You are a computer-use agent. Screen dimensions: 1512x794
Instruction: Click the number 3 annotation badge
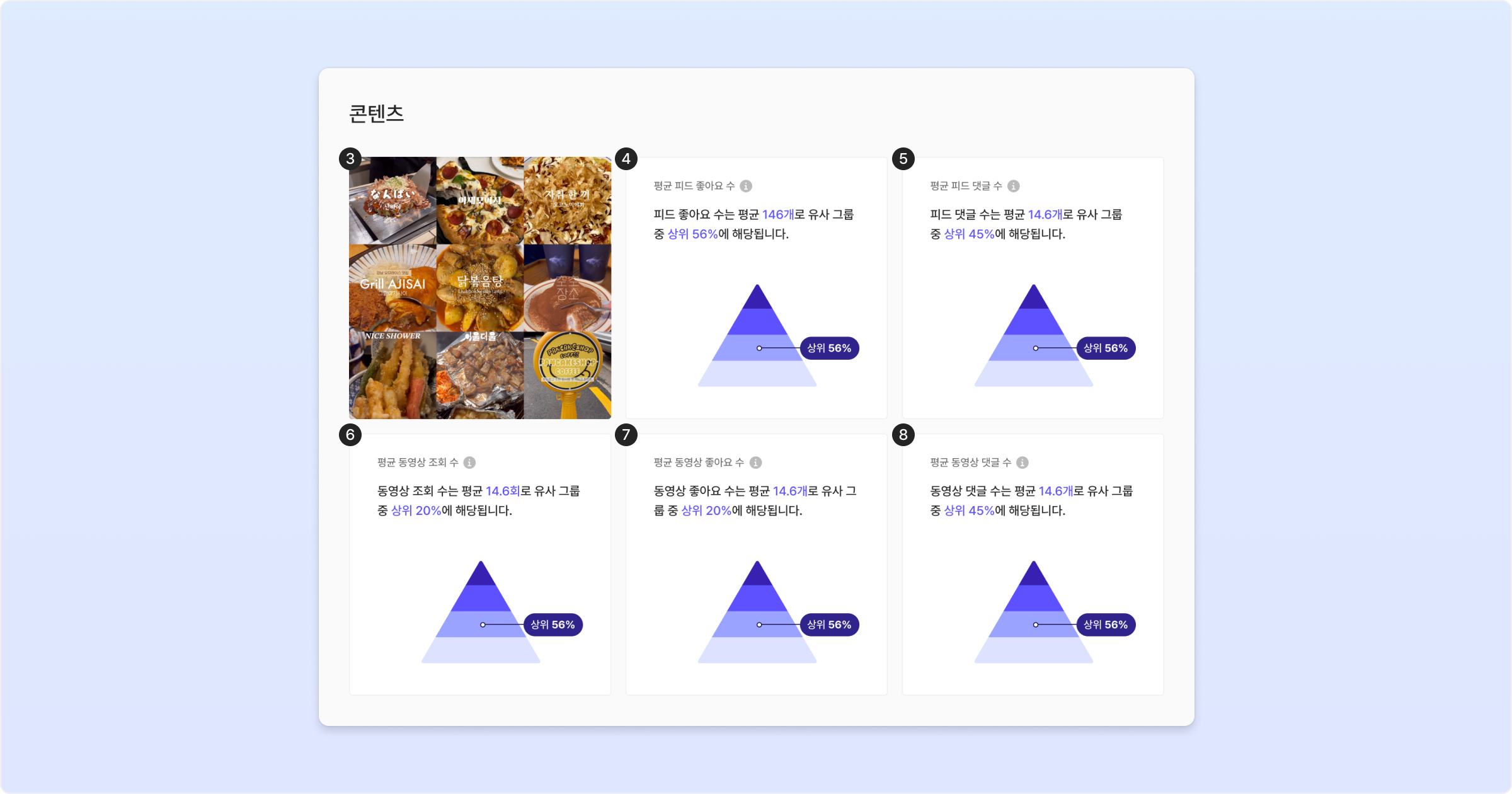(350, 159)
